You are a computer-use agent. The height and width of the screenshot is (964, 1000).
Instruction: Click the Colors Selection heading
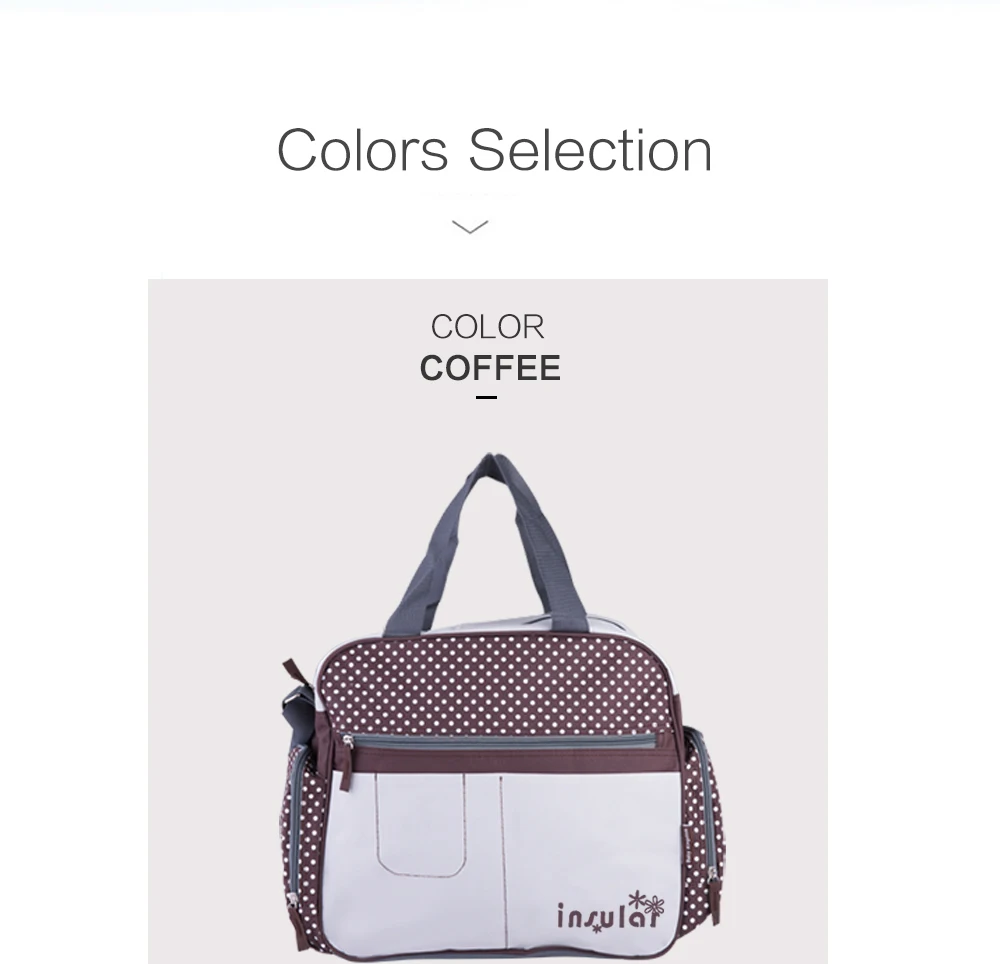coord(494,150)
